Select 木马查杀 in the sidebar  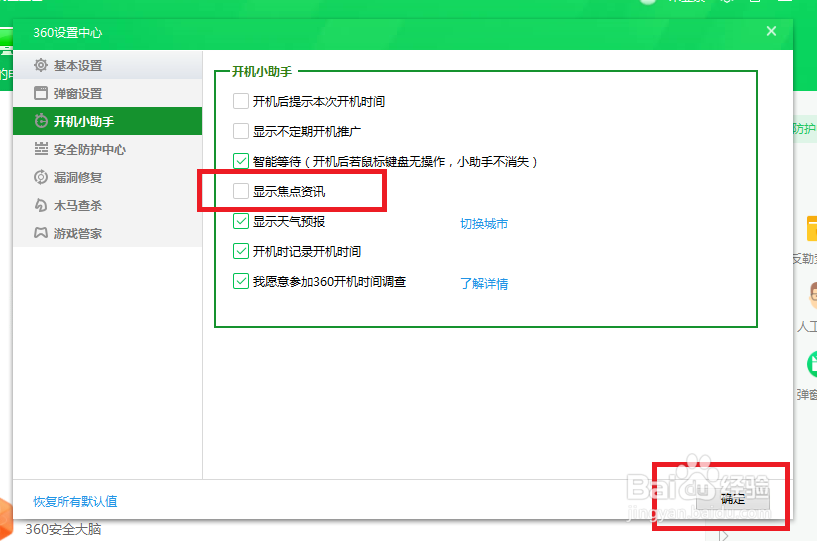[x=107, y=205]
